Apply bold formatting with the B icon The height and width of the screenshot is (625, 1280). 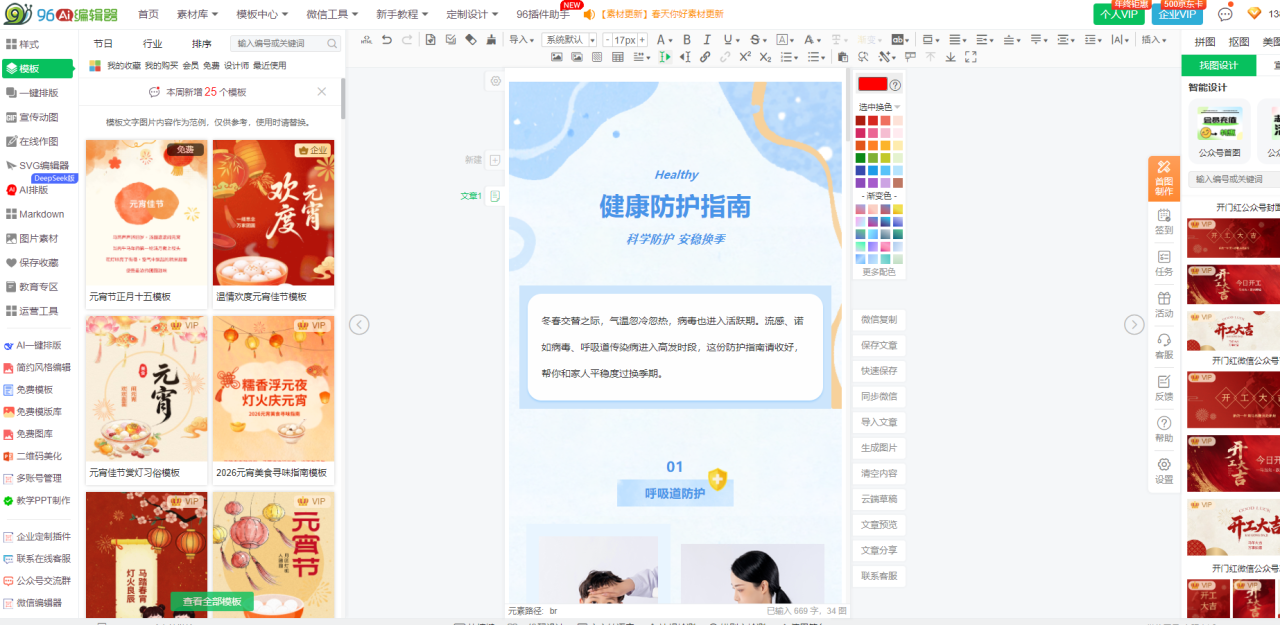tap(687, 40)
